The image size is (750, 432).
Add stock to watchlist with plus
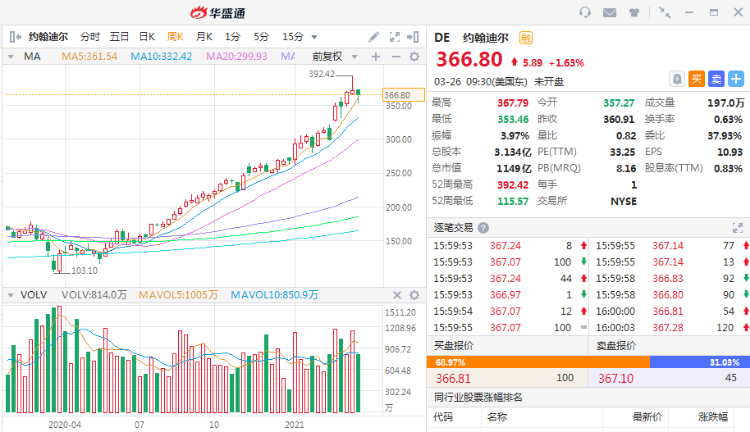pyautogui.click(x=736, y=79)
